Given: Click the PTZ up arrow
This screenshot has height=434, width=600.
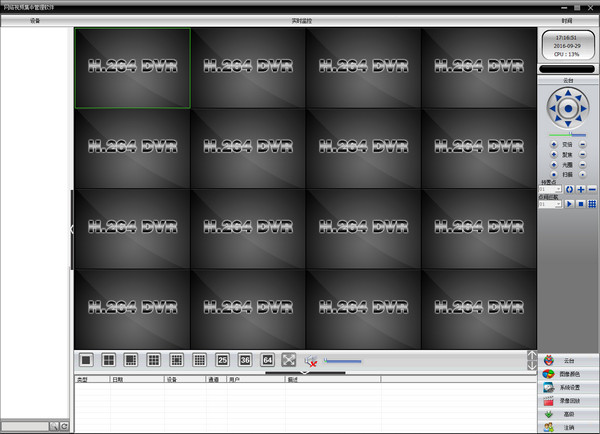Looking at the screenshot, I should click(568, 93).
